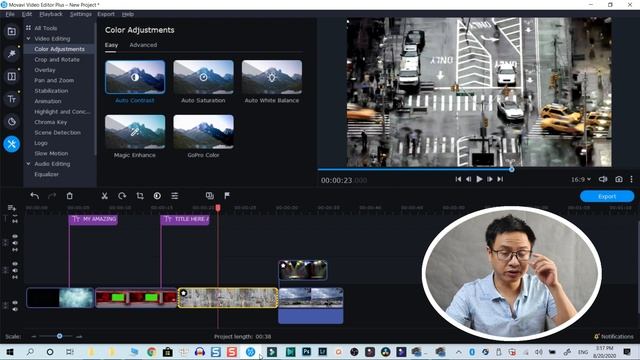Open Notifications
Viewport: 640px width, 360px height.
pyautogui.click(x=614, y=336)
